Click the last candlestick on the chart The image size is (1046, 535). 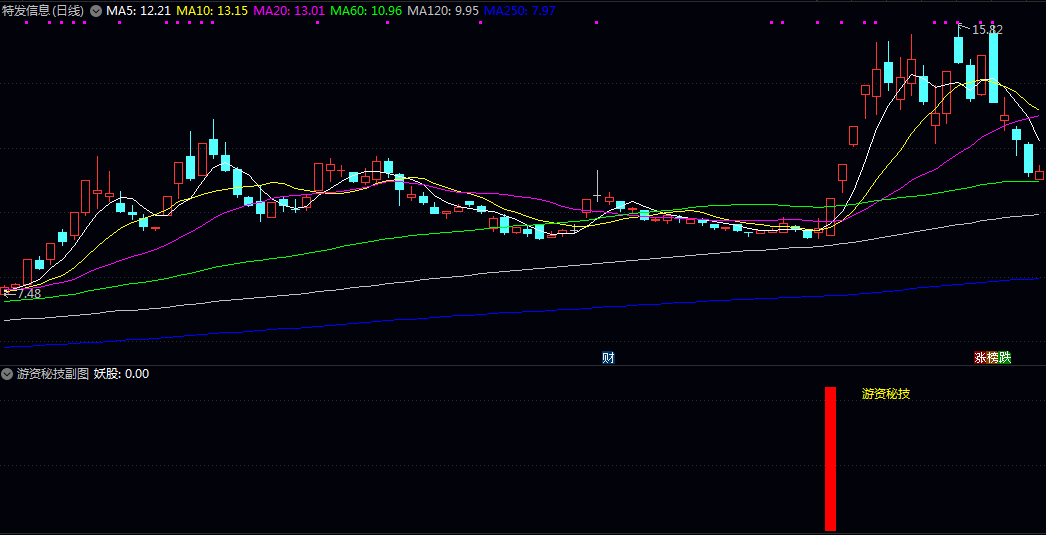click(x=1040, y=175)
